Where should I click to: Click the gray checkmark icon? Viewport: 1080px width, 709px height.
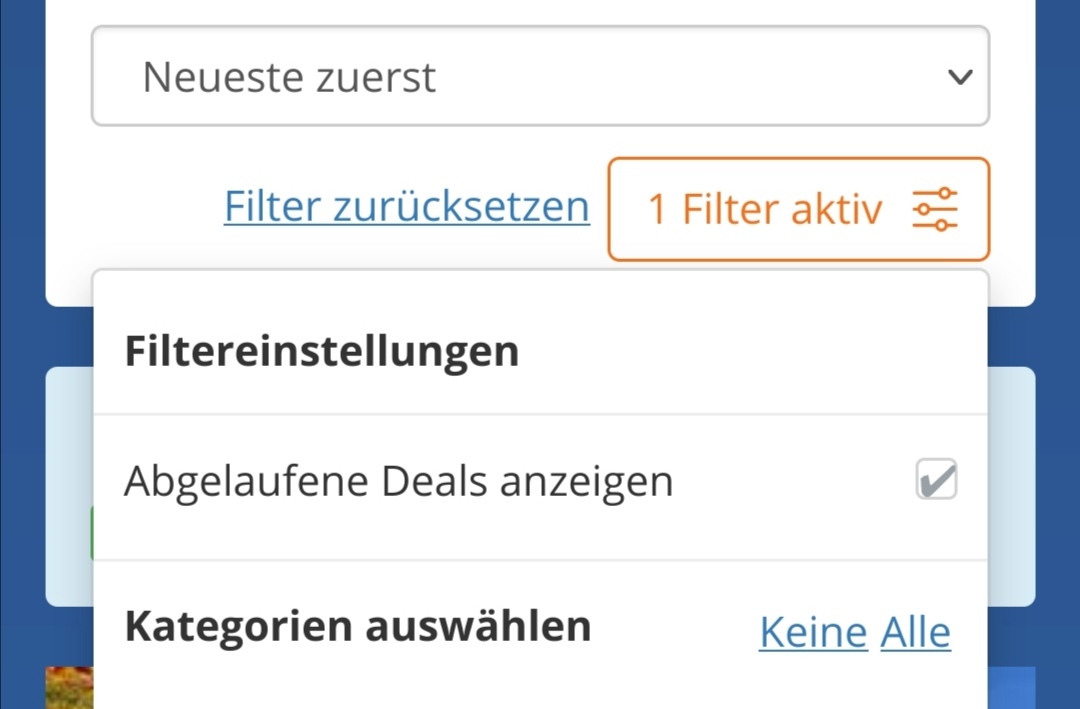pos(937,480)
